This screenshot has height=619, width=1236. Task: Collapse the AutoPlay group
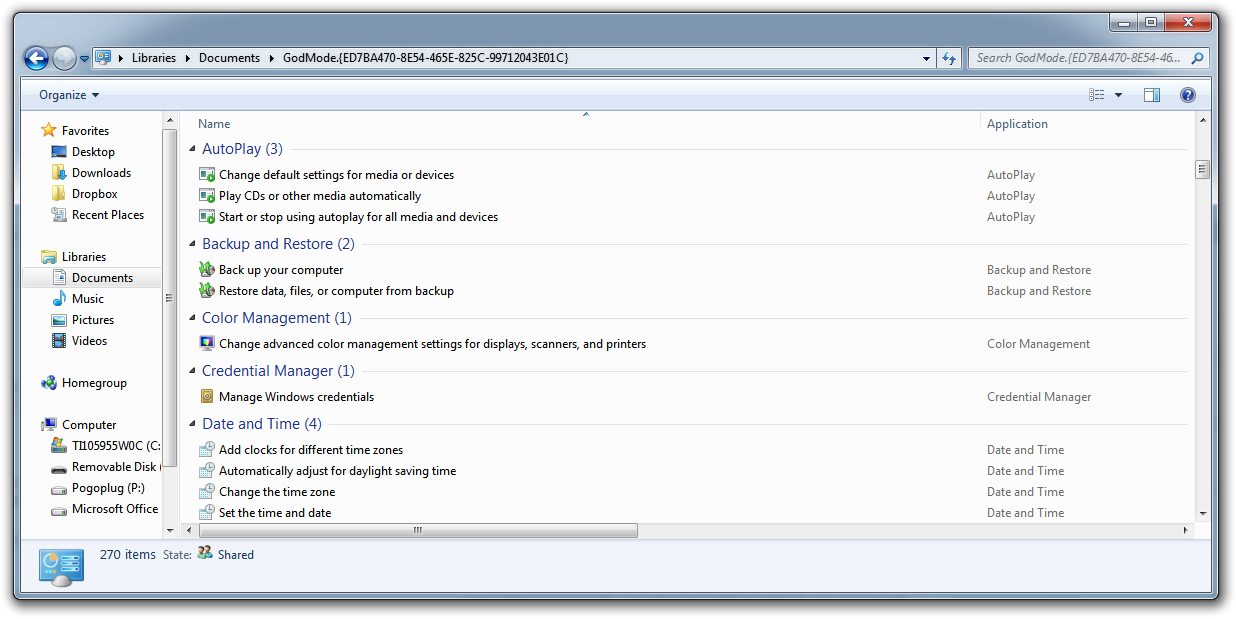tap(193, 150)
